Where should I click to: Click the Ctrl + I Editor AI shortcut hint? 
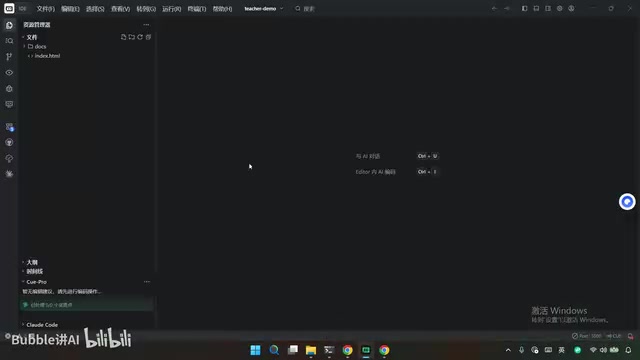point(427,172)
